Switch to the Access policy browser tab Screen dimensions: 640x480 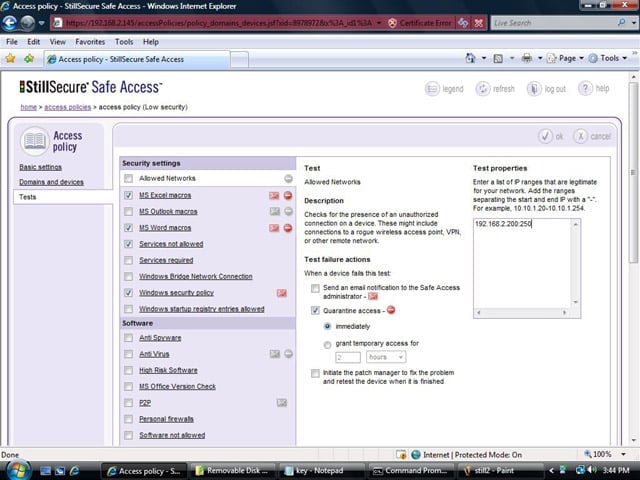coord(138,59)
